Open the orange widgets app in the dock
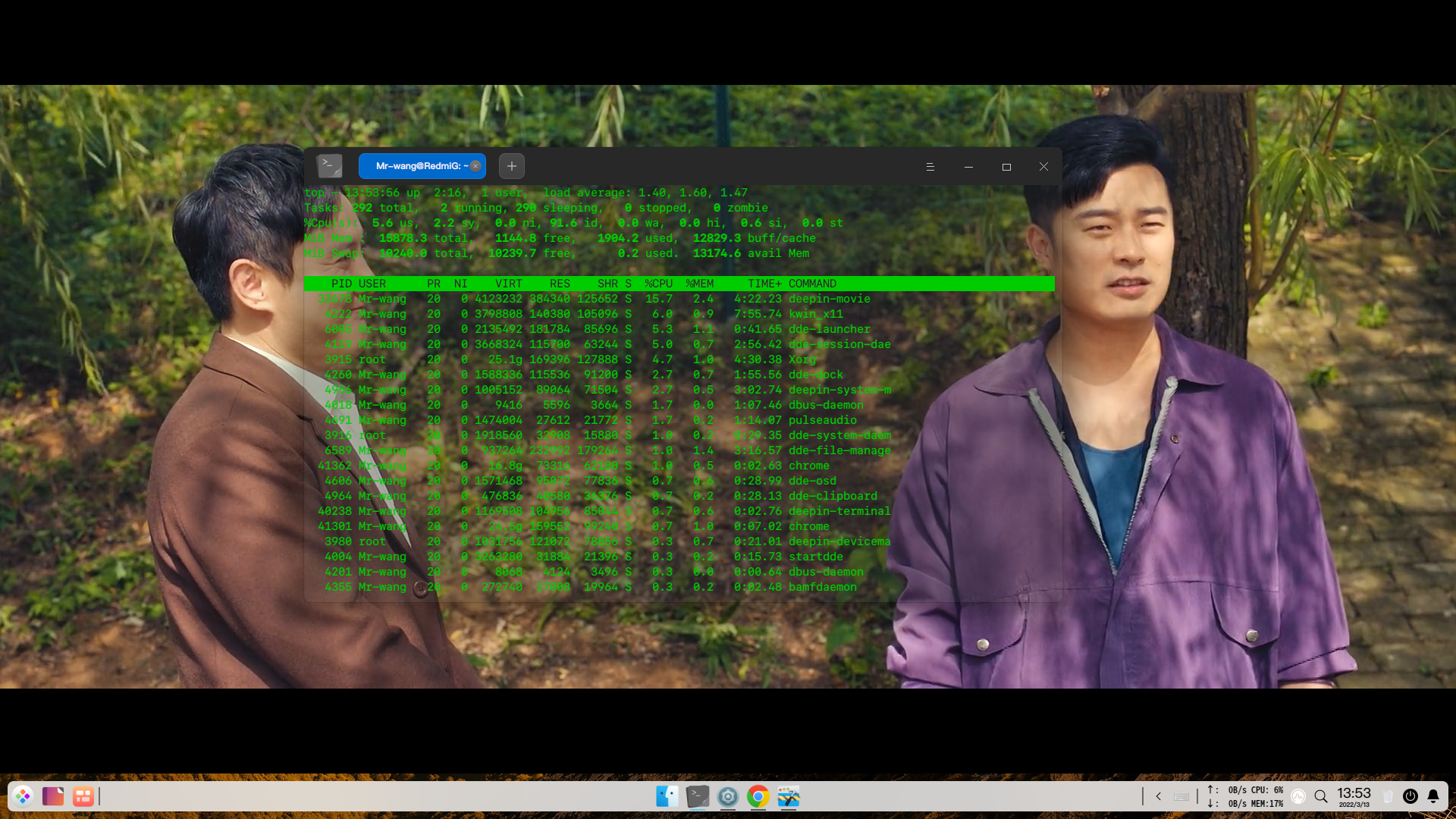This screenshot has width=1456, height=819. coord(83,797)
